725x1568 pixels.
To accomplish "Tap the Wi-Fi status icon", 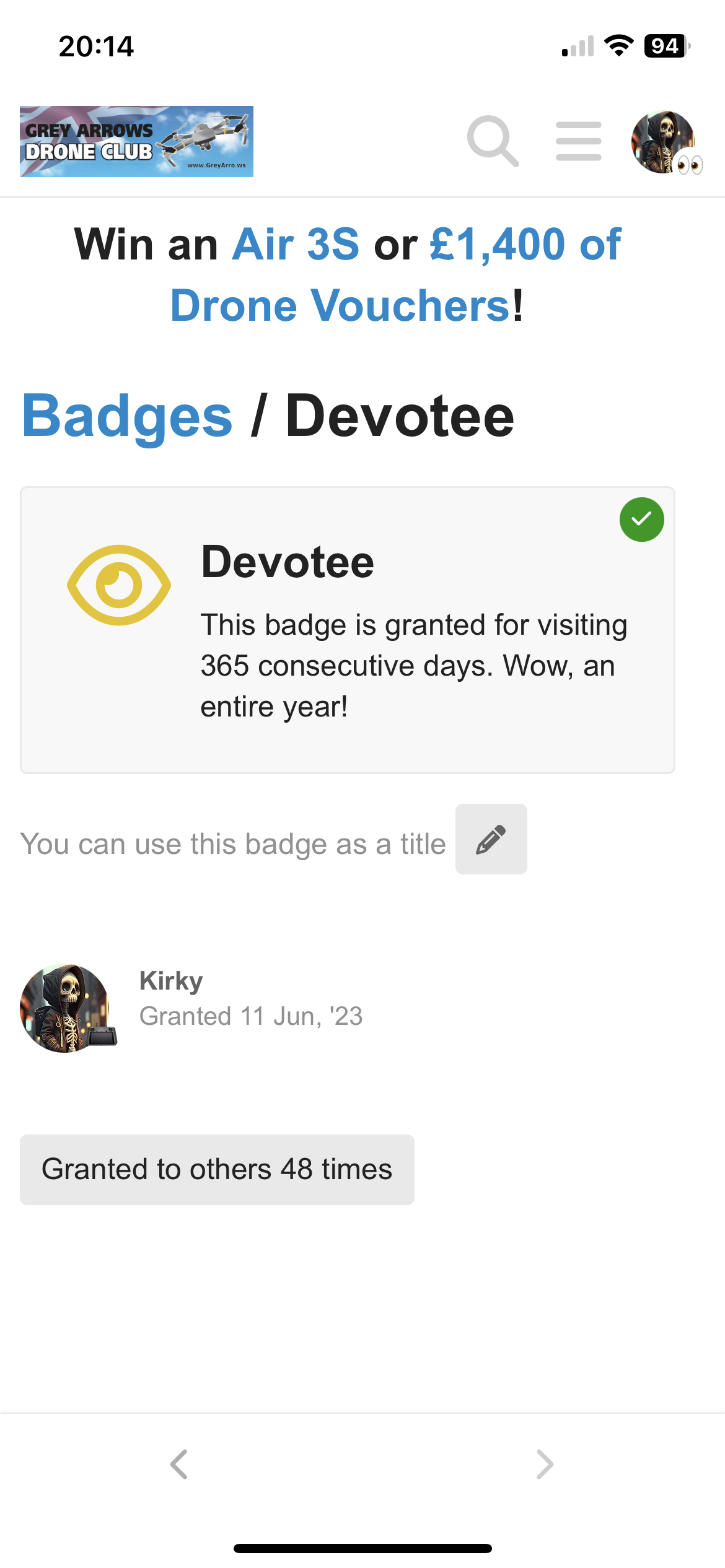I will tap(618, 46).
